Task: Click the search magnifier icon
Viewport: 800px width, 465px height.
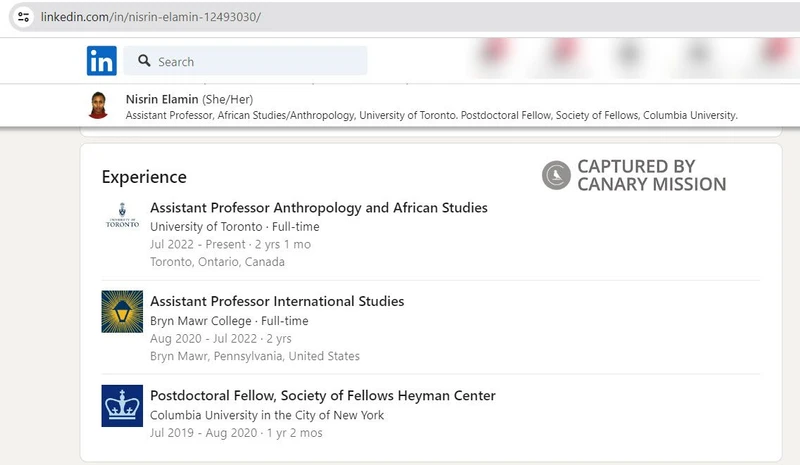Action: [x=144, y=61]
